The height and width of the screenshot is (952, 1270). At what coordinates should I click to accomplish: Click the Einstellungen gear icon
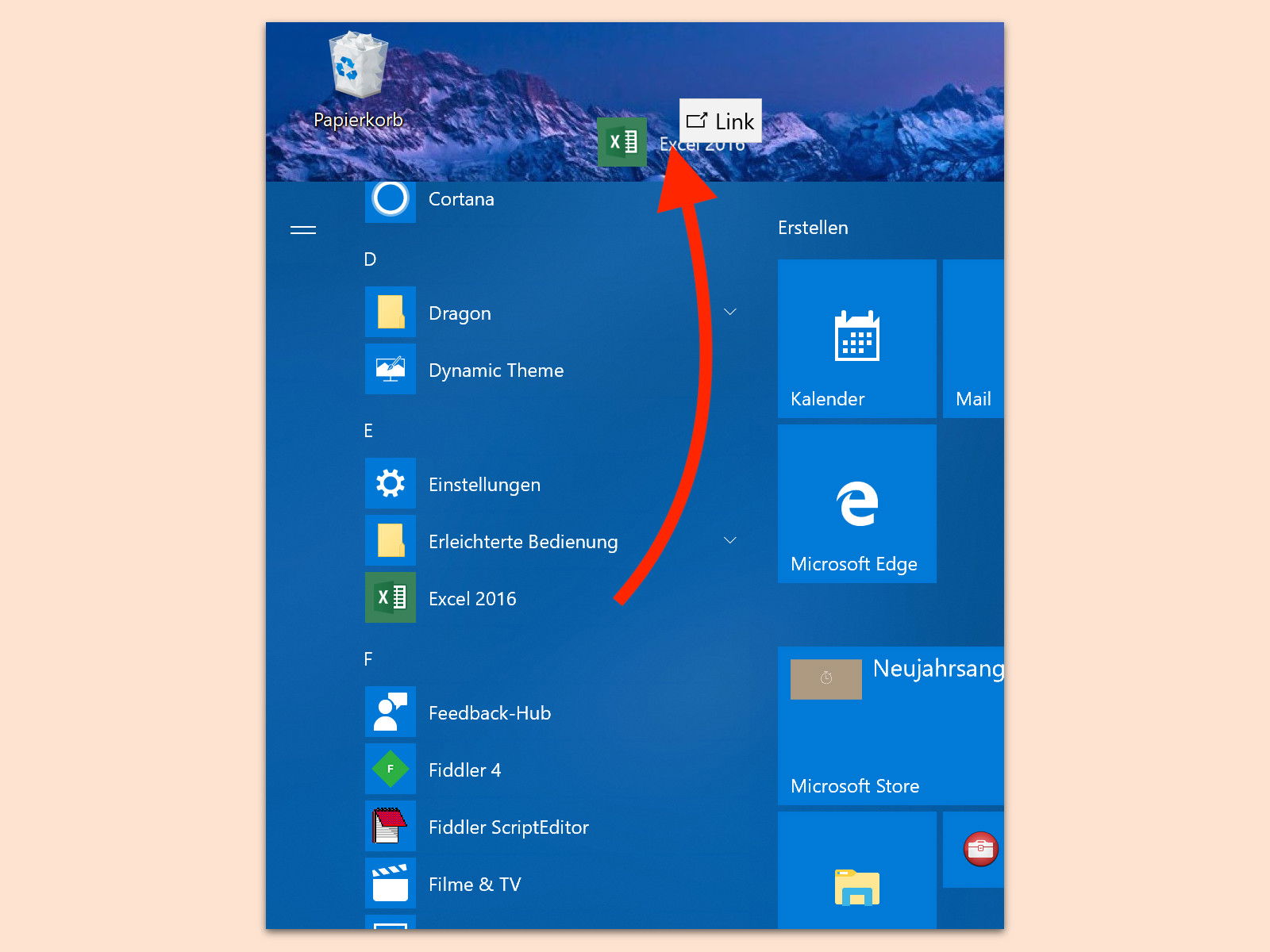tap(391, 483)
